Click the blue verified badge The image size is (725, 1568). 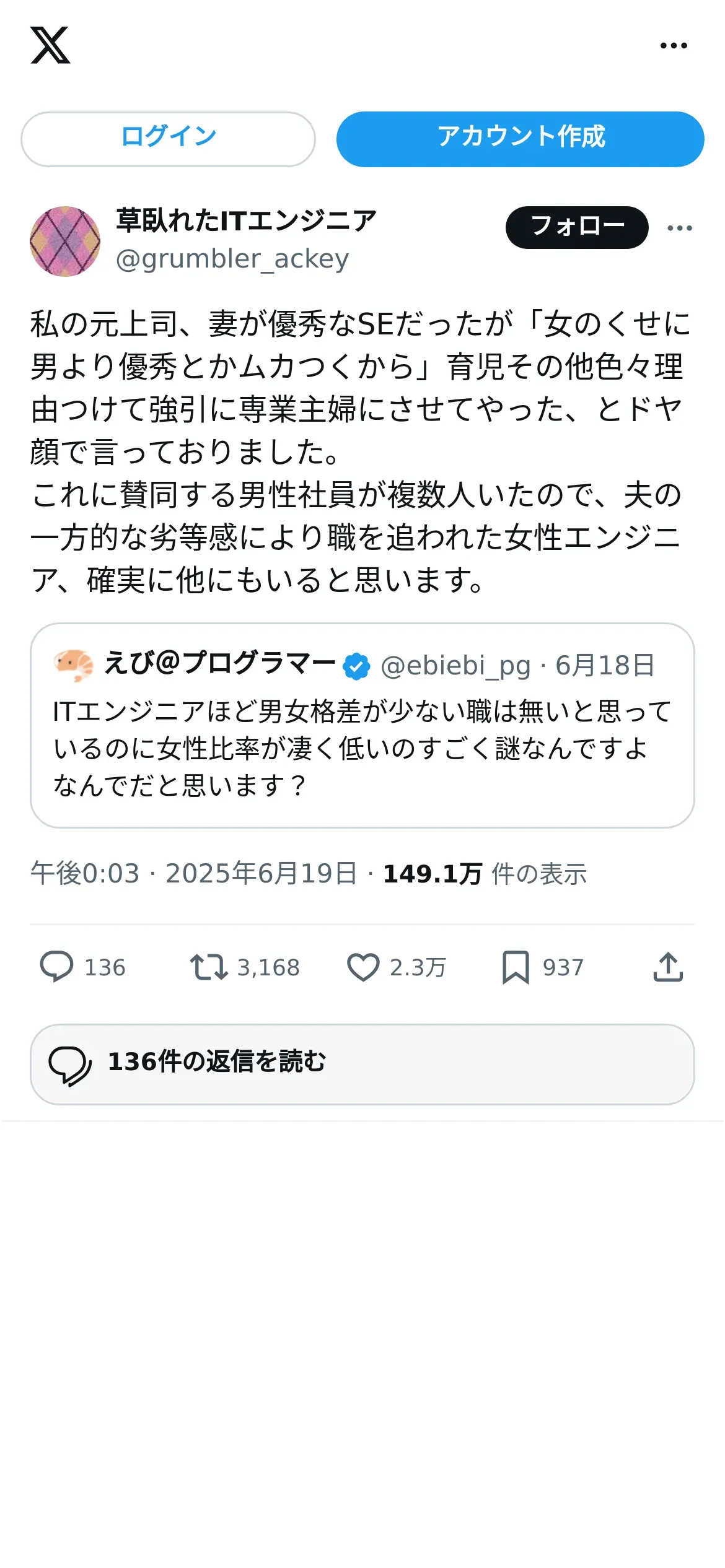[x=357, y=666]
